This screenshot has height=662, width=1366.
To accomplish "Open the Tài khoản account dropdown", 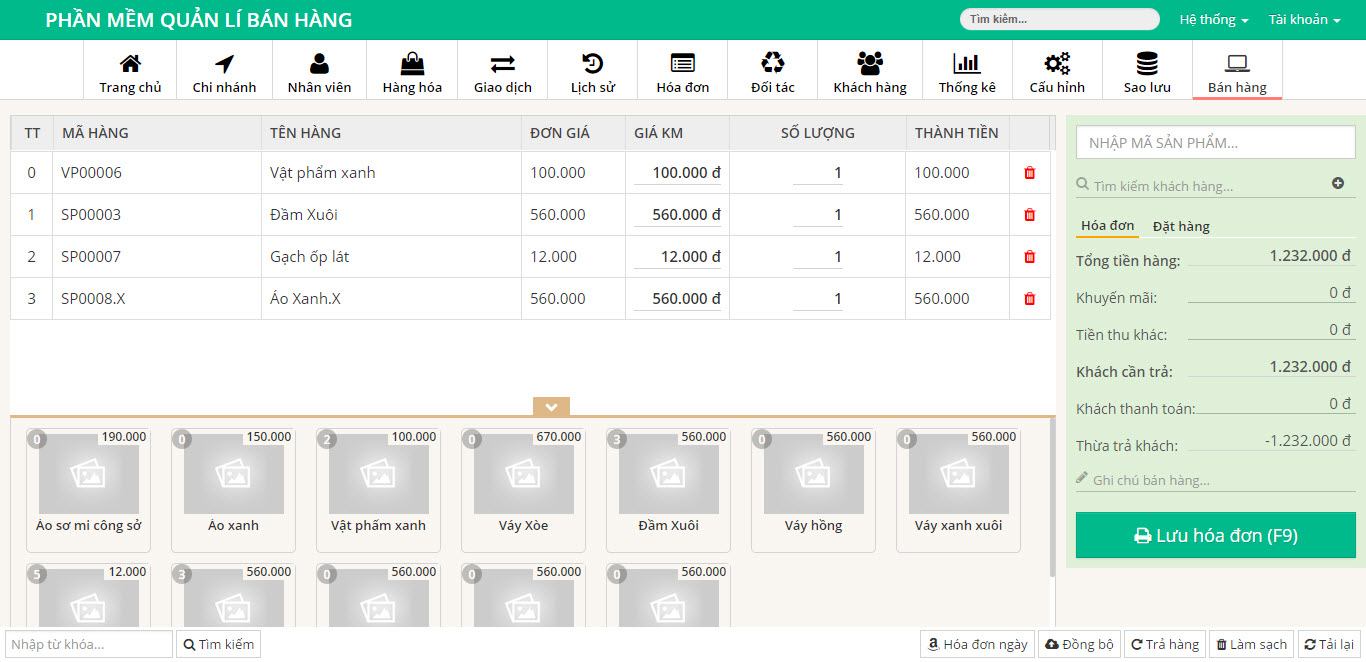I will pyautogui.click(x=1304, y=20).
